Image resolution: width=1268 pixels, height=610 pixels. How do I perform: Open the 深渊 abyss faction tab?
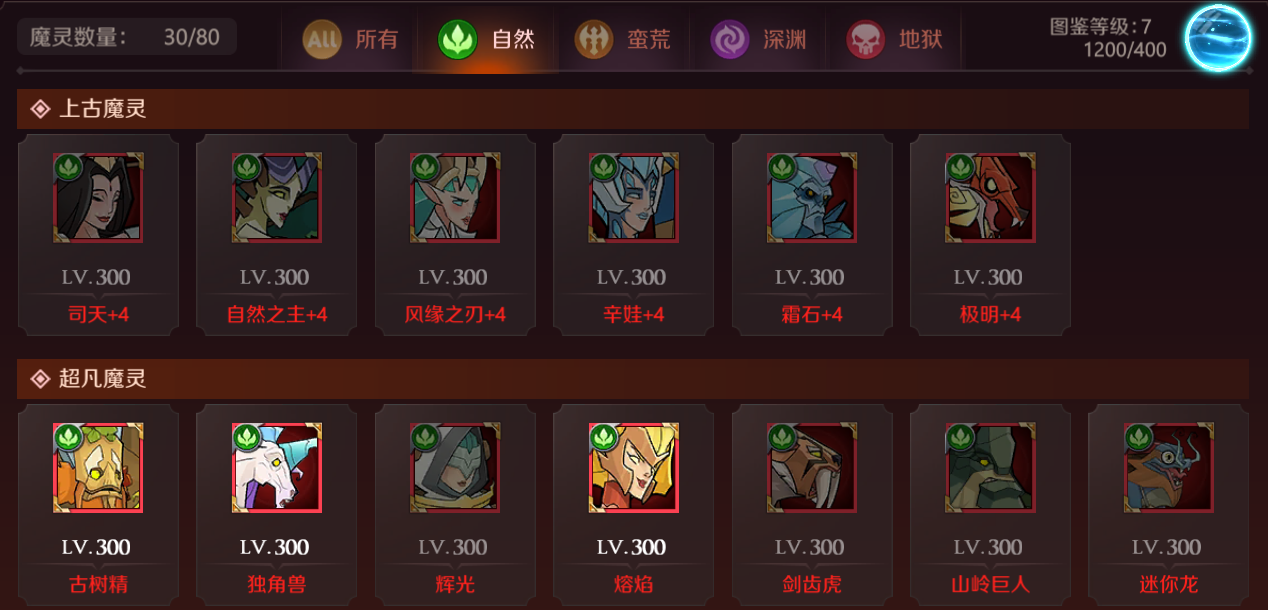[x=758, y=40]
